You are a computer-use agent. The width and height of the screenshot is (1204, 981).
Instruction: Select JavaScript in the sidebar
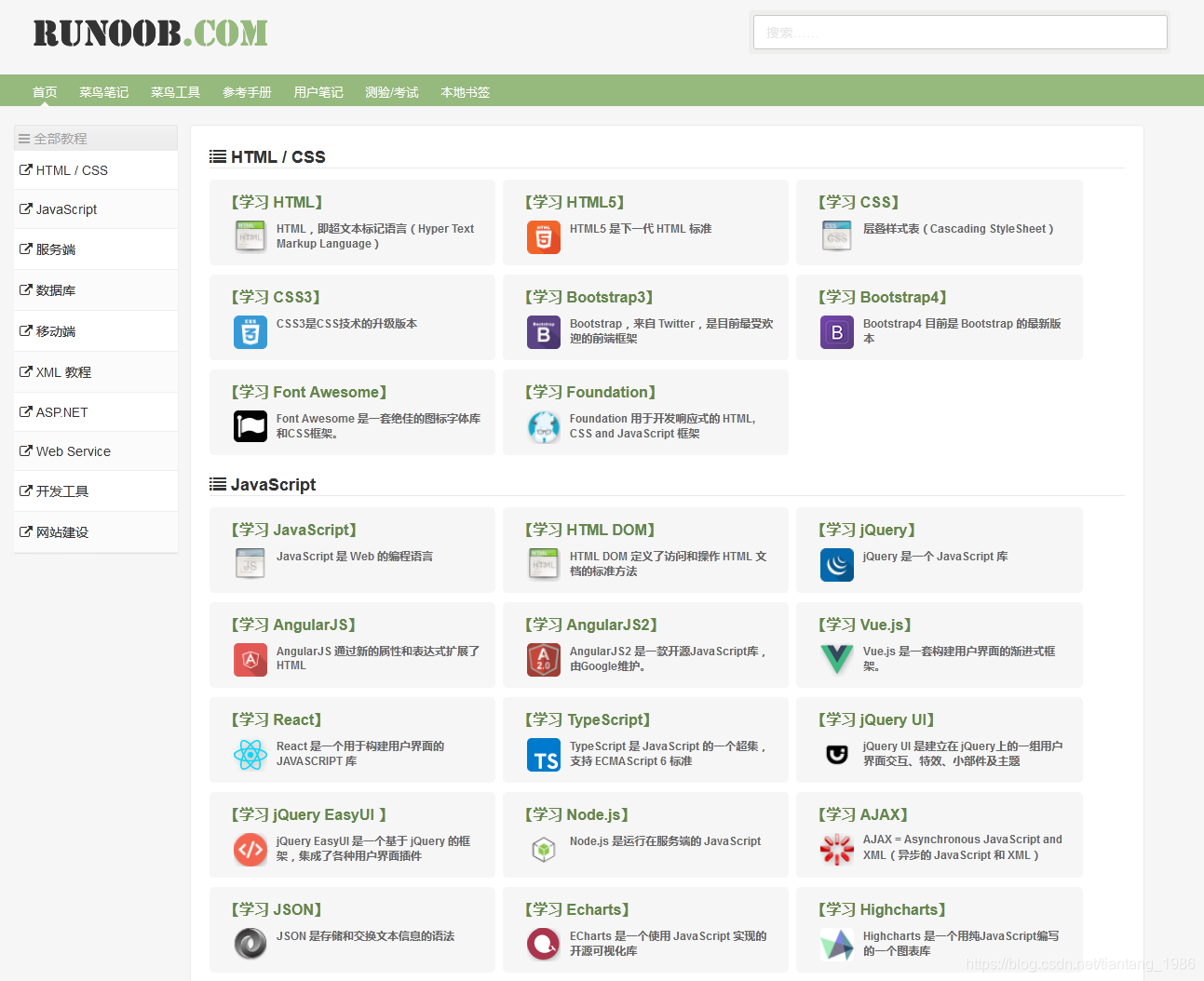click(x=96, y=209)
